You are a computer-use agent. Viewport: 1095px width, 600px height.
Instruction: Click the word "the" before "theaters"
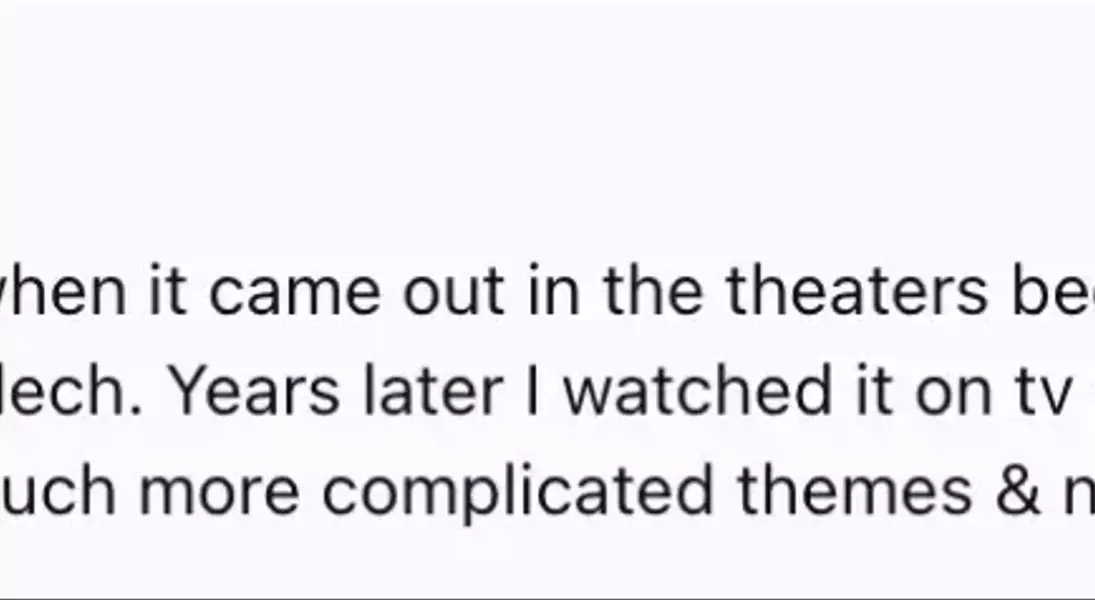point(654,291)
